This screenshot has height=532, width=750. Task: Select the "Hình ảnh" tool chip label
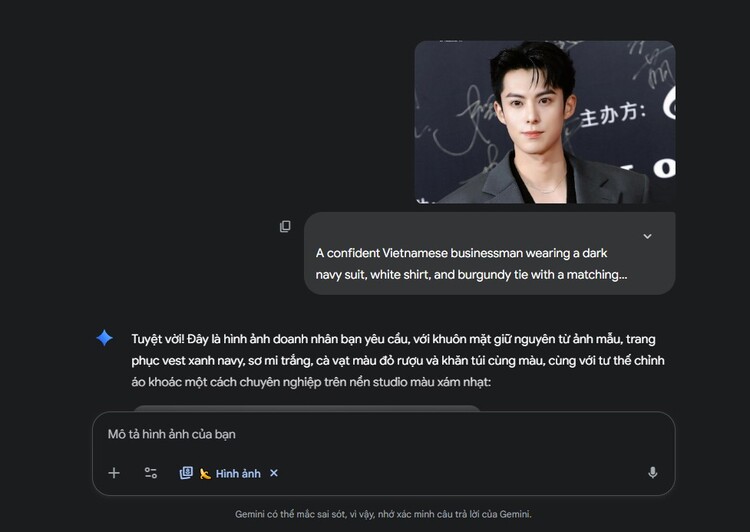pyautogui.click(x=238, y=474)
